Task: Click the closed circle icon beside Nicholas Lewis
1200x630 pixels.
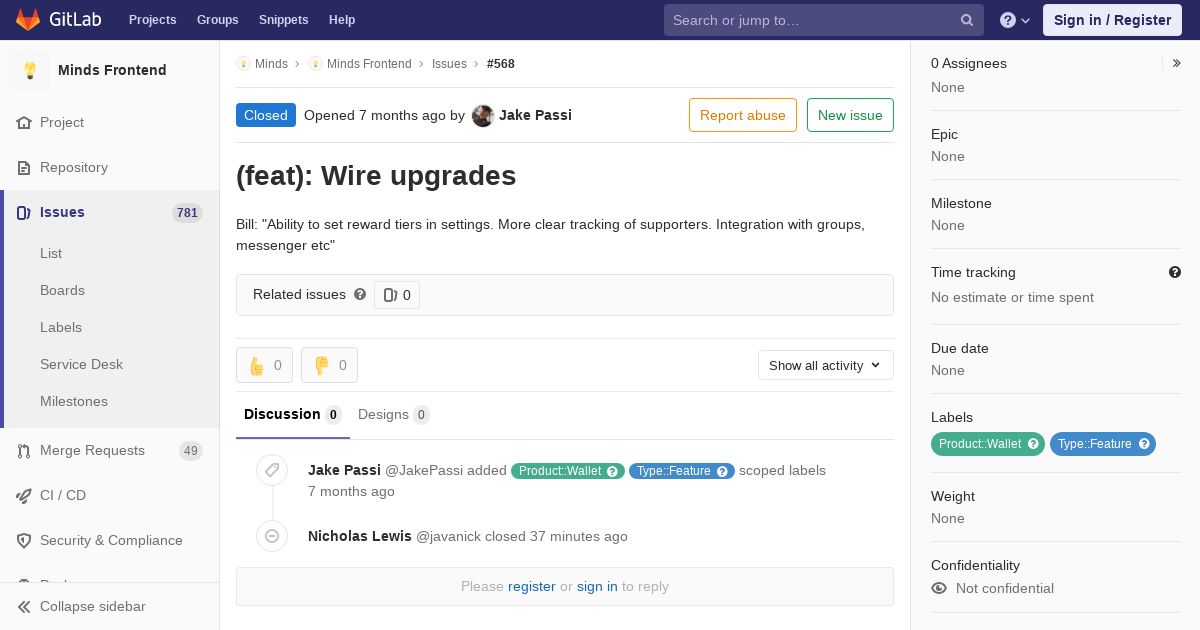Action: pos(272,536)
